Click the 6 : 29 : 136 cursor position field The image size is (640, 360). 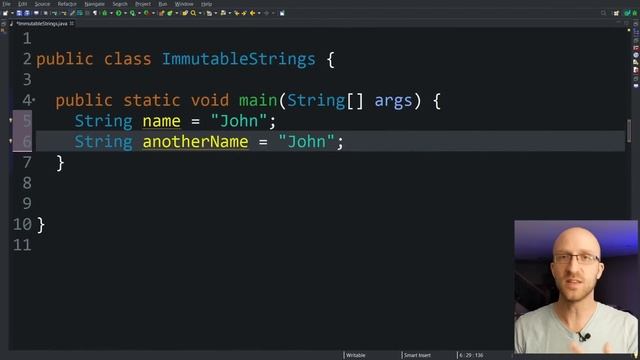pyautogui.click(x=471, y=355)
